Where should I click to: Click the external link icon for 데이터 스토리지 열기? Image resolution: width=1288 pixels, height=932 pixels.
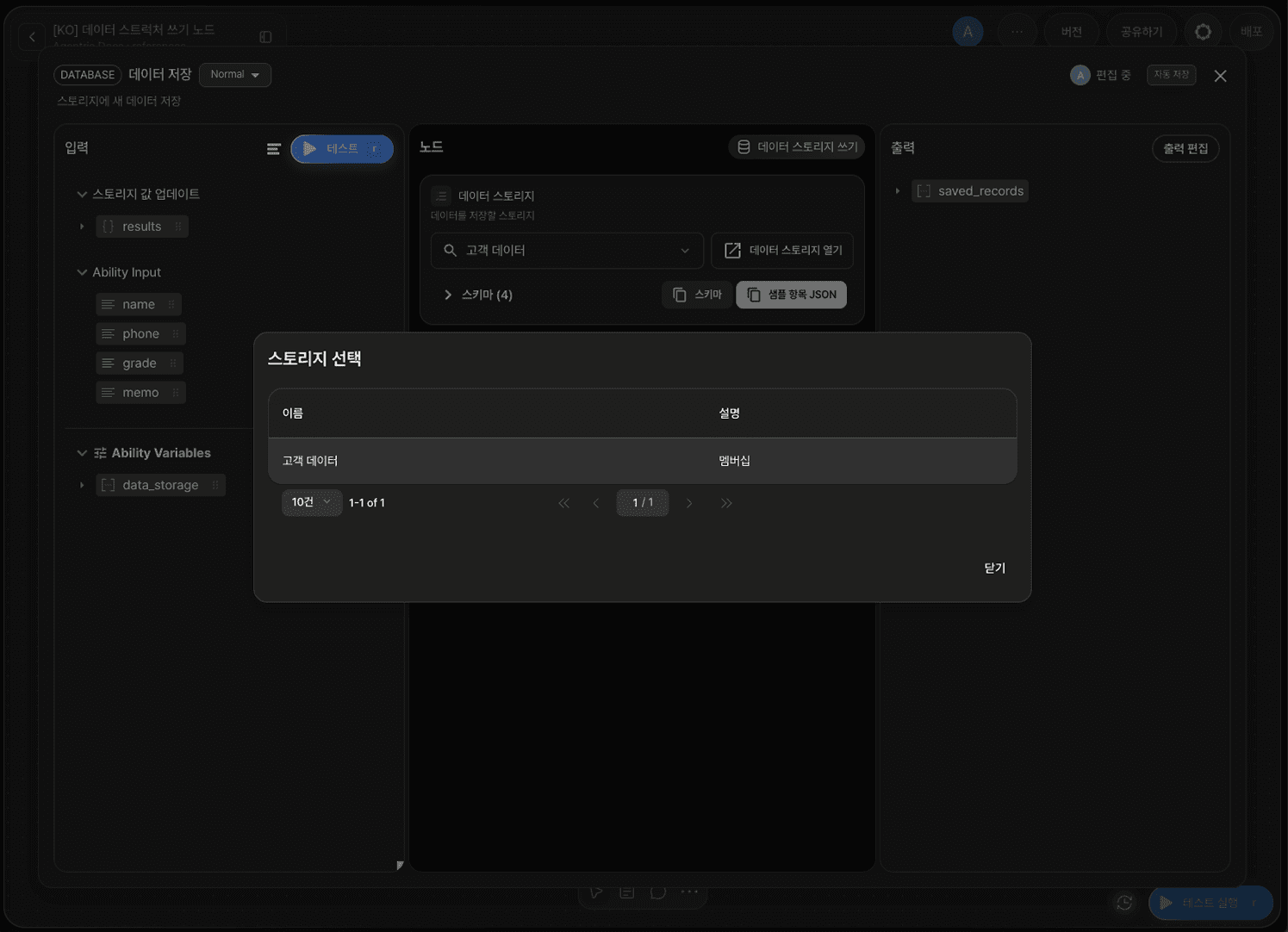[732, 251]
